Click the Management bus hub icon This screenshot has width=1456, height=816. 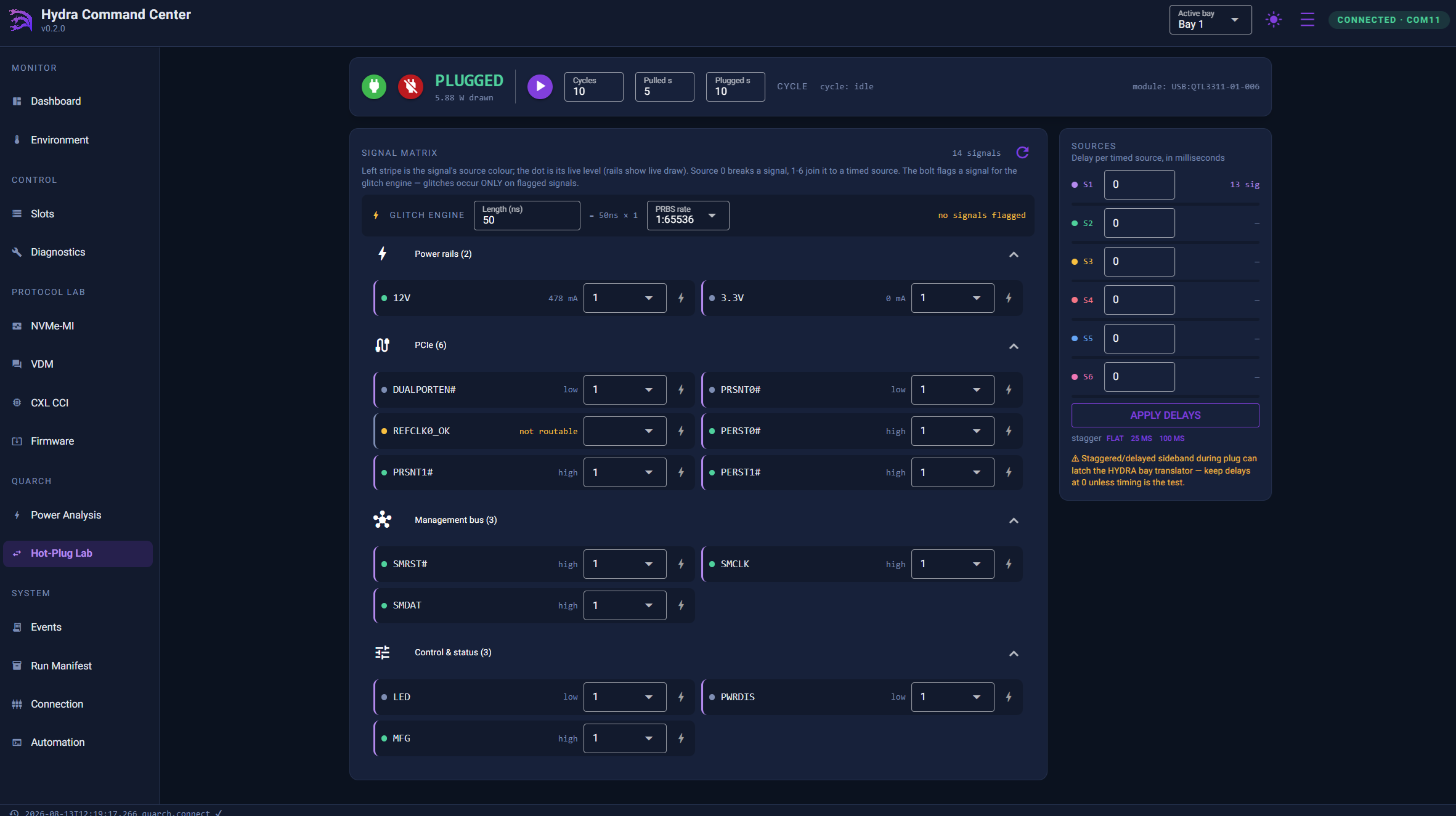382,520
